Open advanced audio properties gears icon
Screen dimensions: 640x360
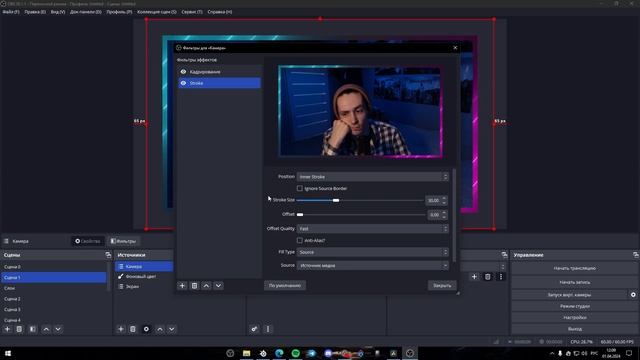(254, 329)
